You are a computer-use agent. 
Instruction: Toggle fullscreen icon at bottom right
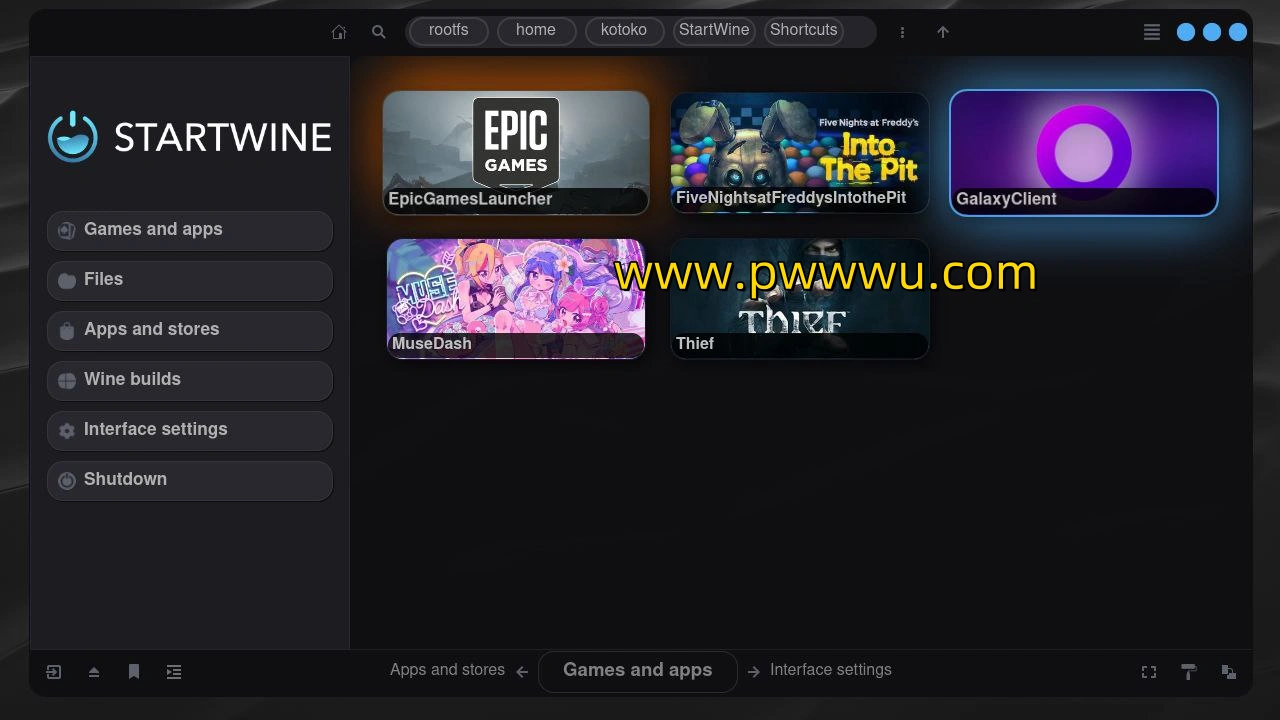click(1149, 672)
